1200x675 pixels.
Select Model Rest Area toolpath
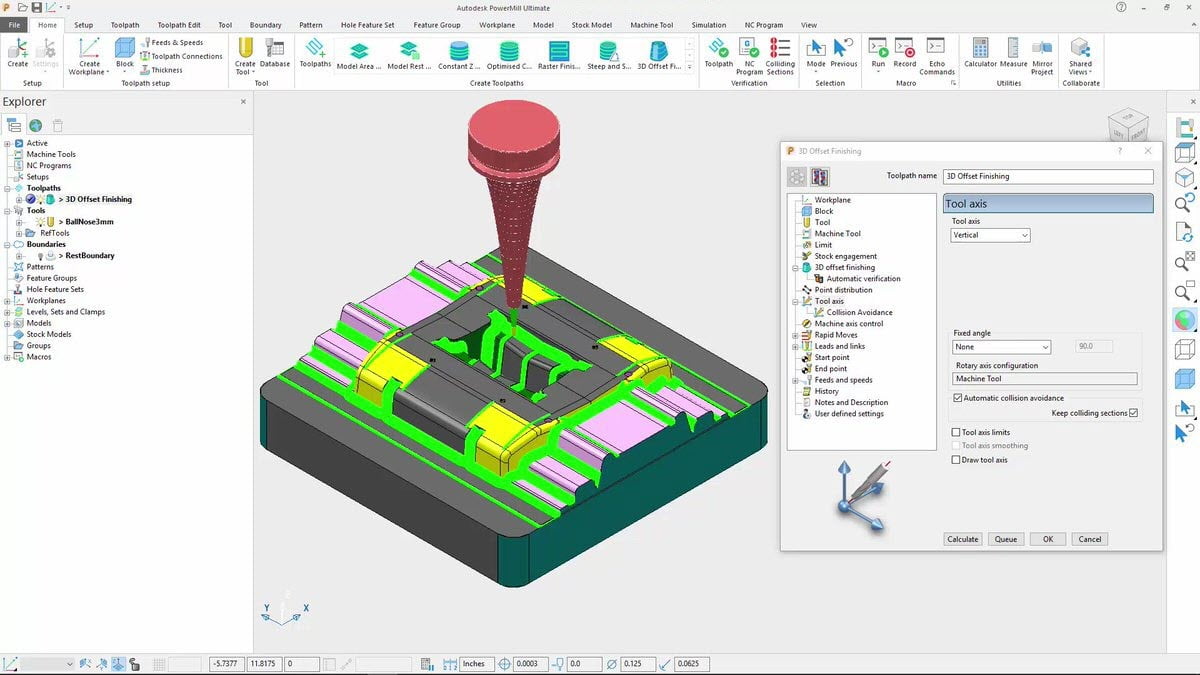coord(409,55)
